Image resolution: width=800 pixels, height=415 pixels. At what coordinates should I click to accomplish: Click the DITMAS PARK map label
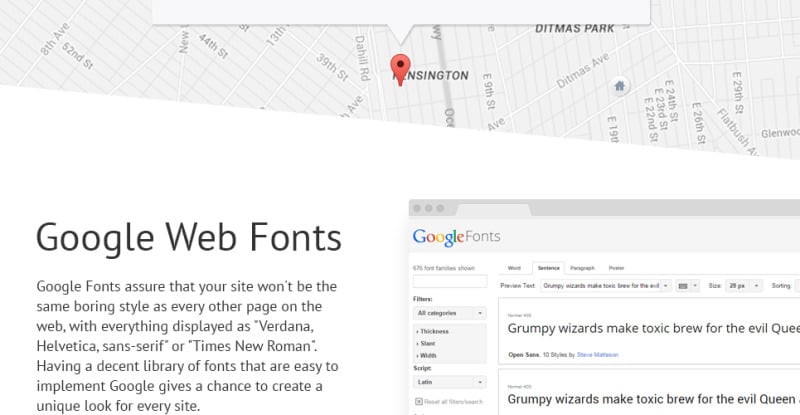point(574,29)
